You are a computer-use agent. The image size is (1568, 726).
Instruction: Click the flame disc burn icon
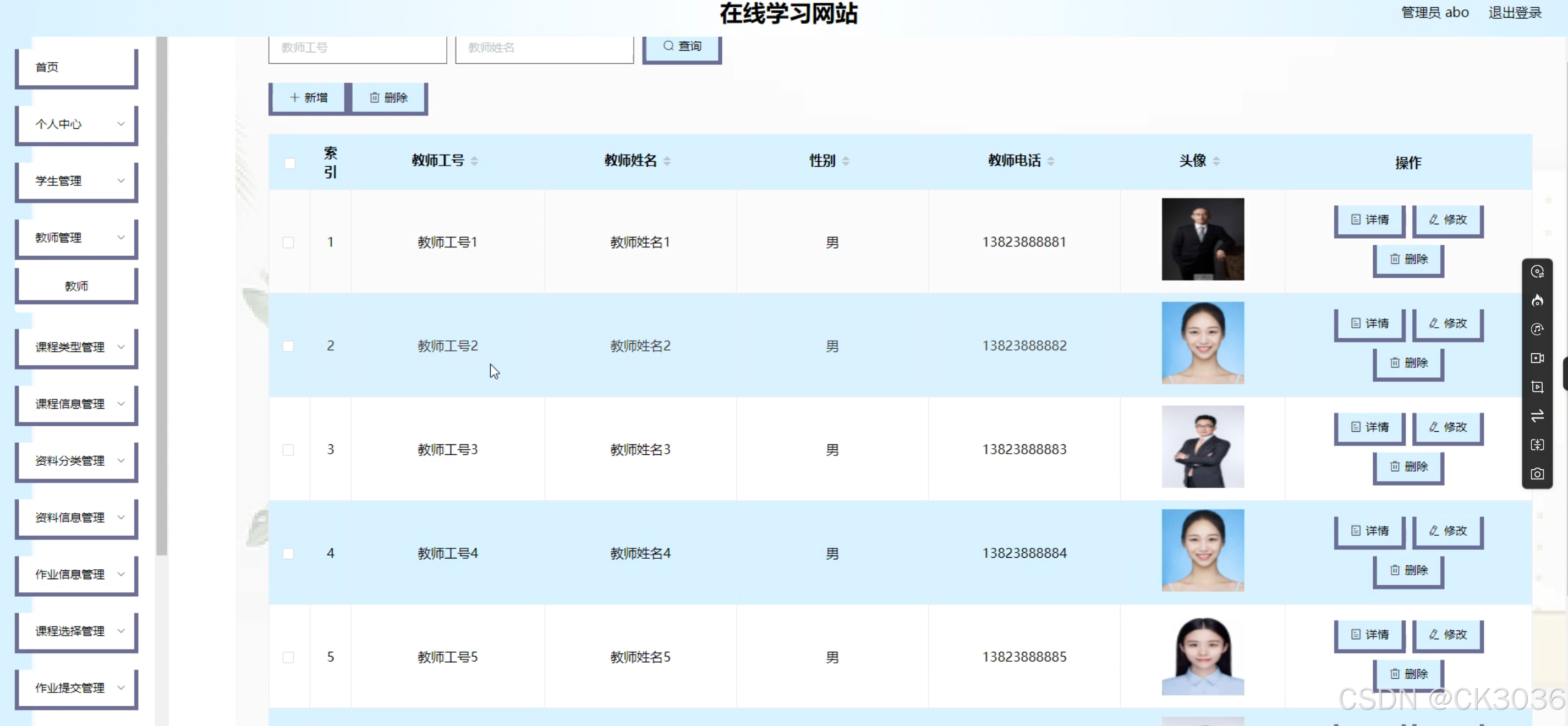[1537, 301]
